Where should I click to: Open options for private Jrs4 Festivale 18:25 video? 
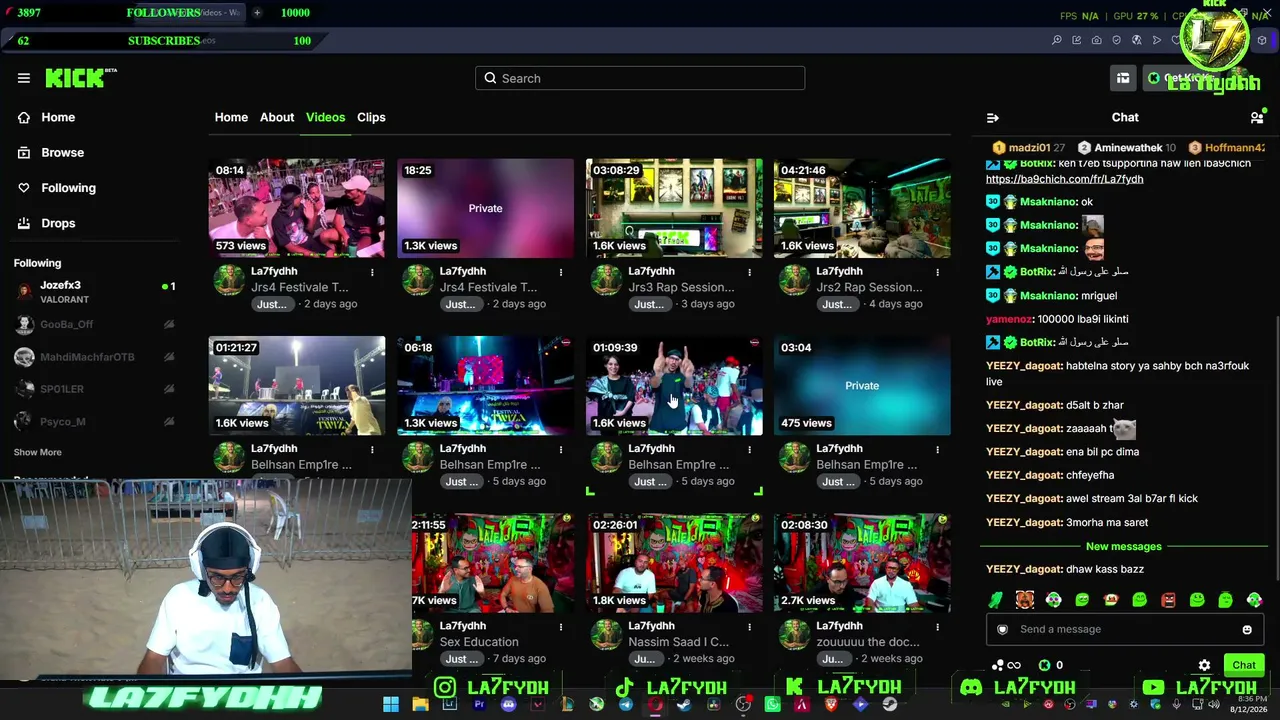pyautogui.click(x=560, y=272)
